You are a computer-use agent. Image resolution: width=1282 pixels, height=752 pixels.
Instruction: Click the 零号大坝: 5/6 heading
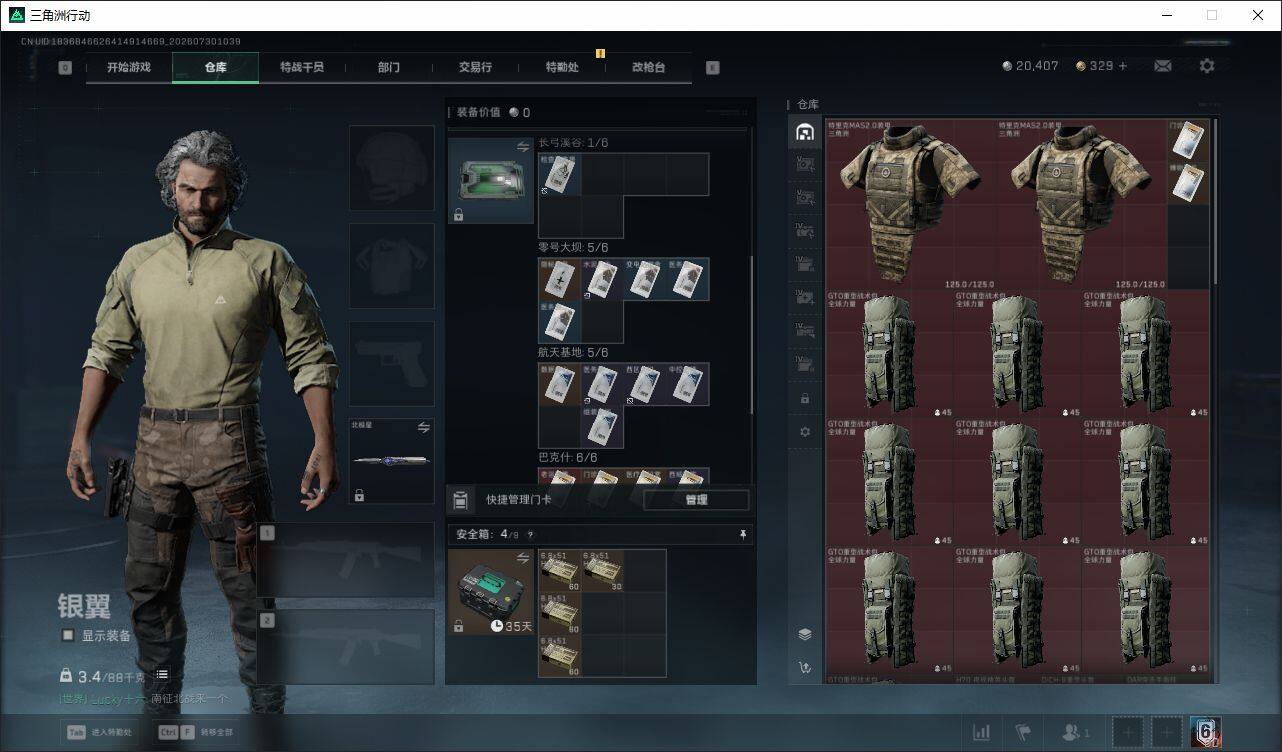click(573, 247)
